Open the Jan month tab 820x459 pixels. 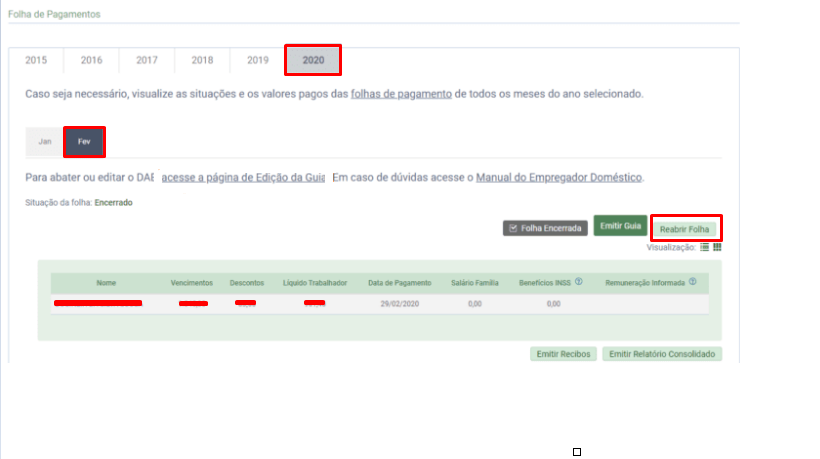45,142
